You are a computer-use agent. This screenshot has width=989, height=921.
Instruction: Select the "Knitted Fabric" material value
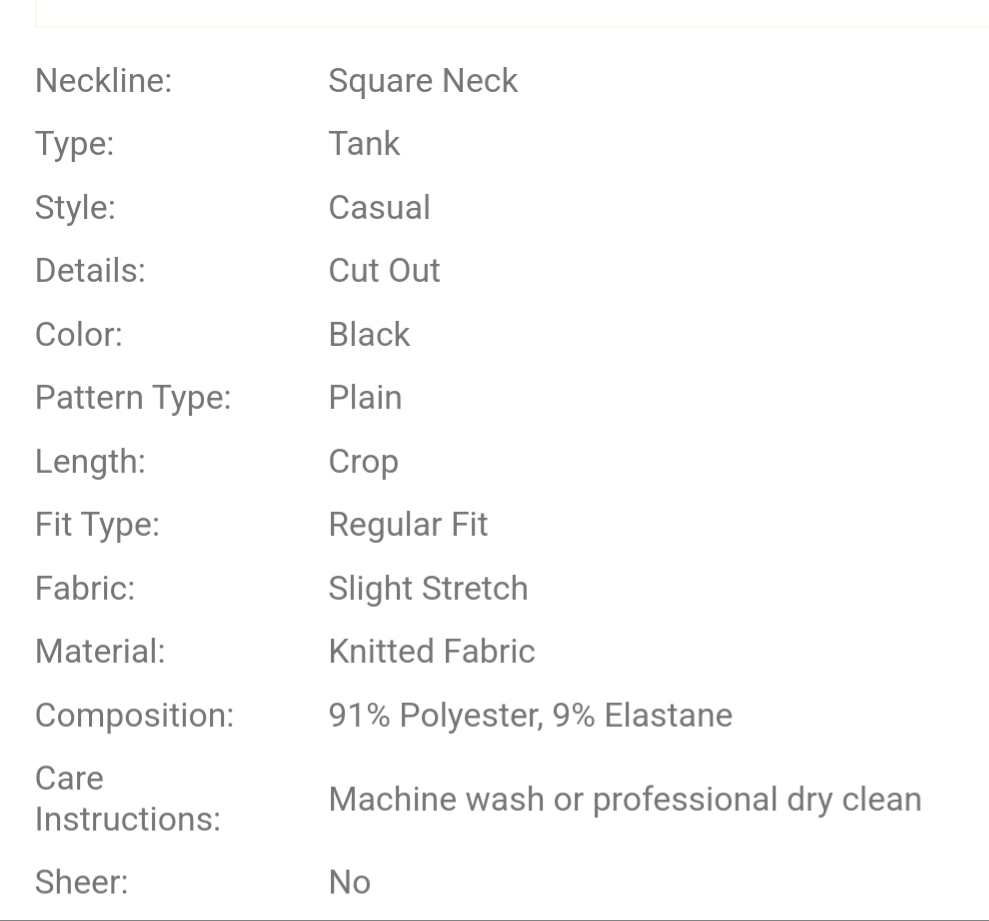pos(432,652)
